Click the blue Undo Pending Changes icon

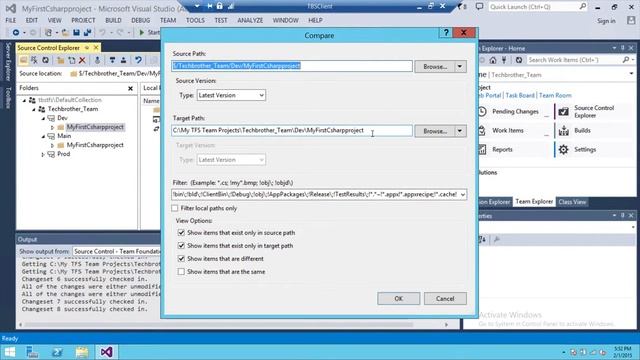[138, 60]
